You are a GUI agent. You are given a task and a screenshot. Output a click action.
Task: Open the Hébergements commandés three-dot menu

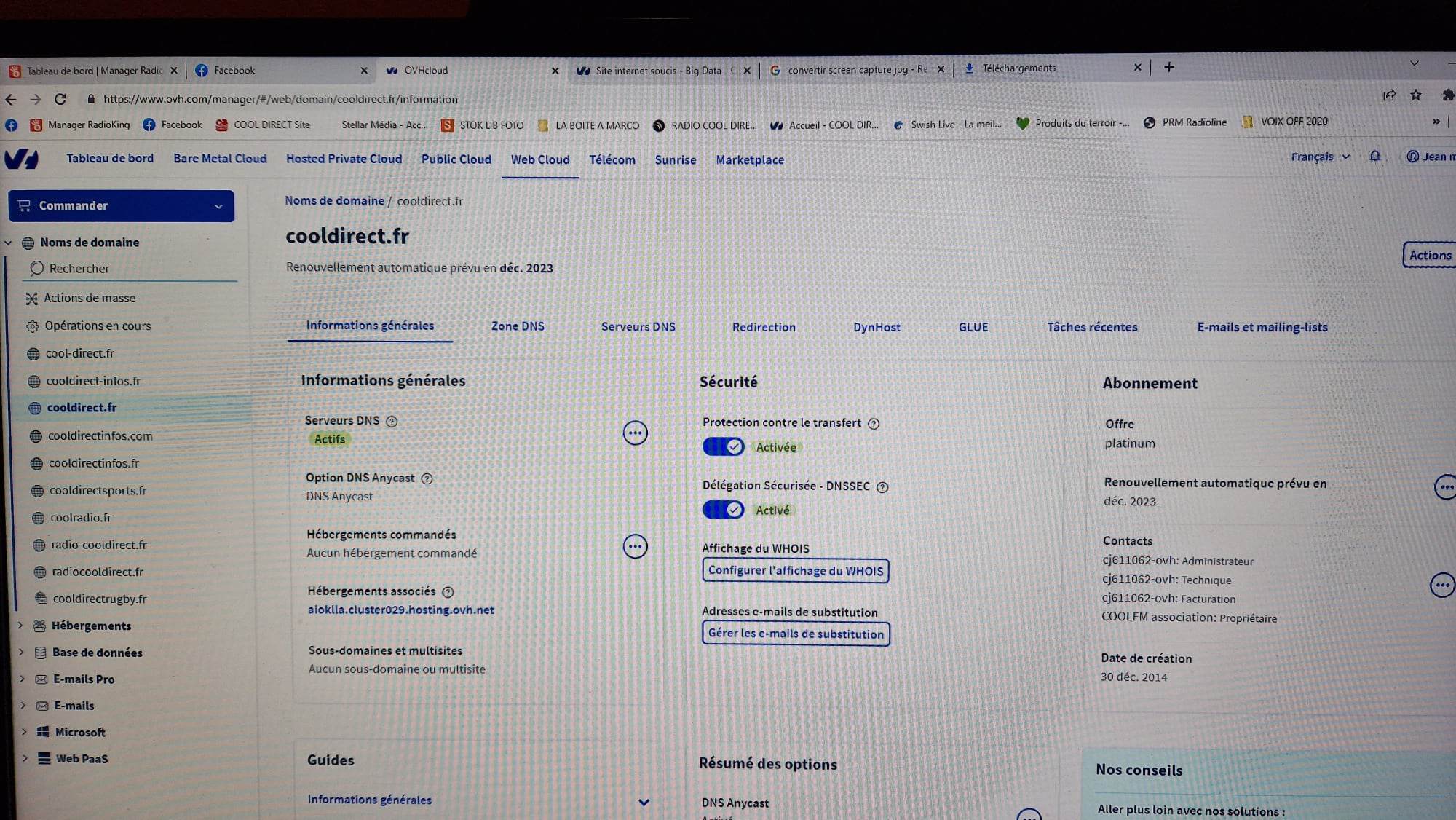click(x=635, y=546)
